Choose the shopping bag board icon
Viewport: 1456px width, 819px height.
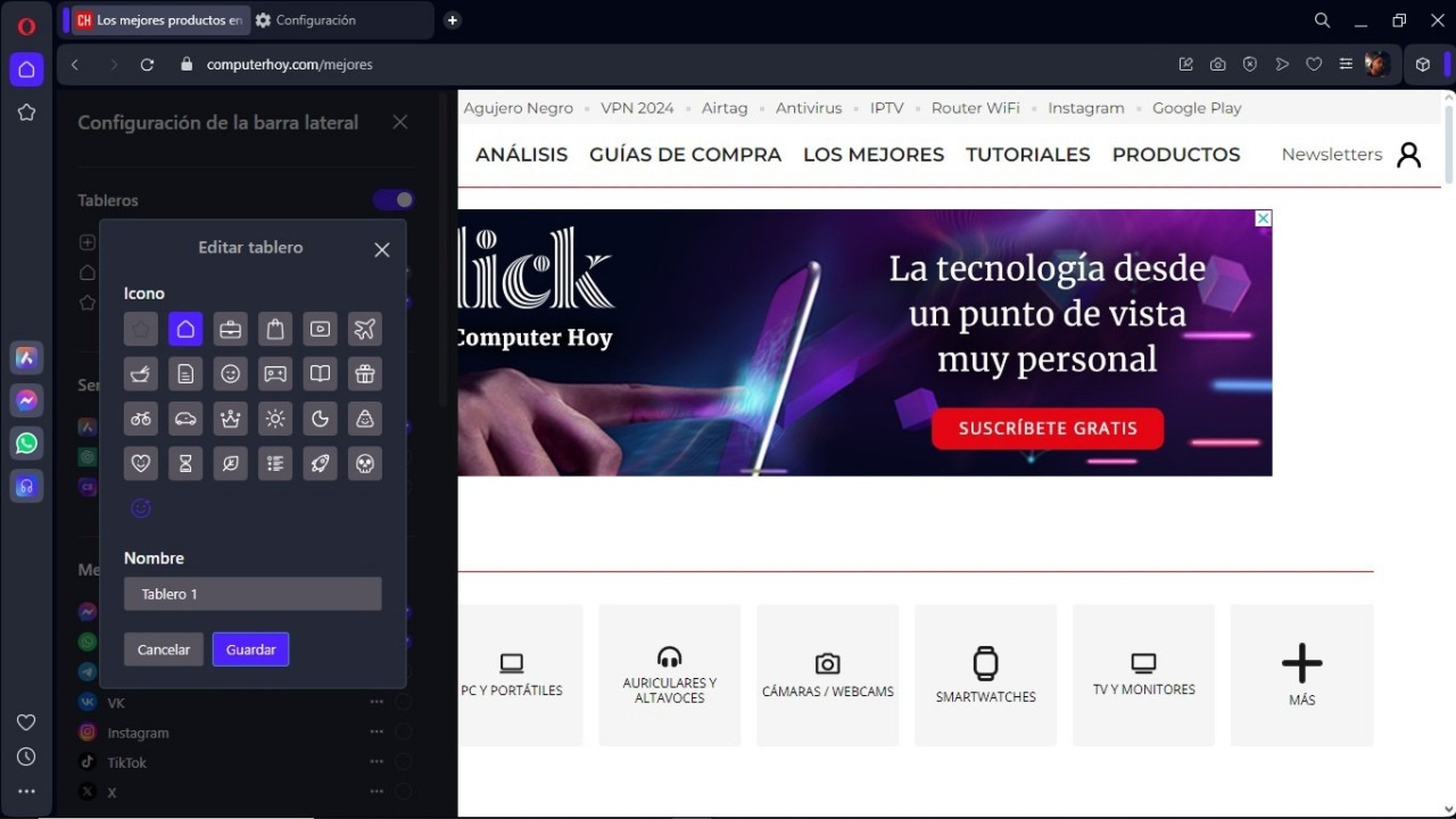coord(275,329)
